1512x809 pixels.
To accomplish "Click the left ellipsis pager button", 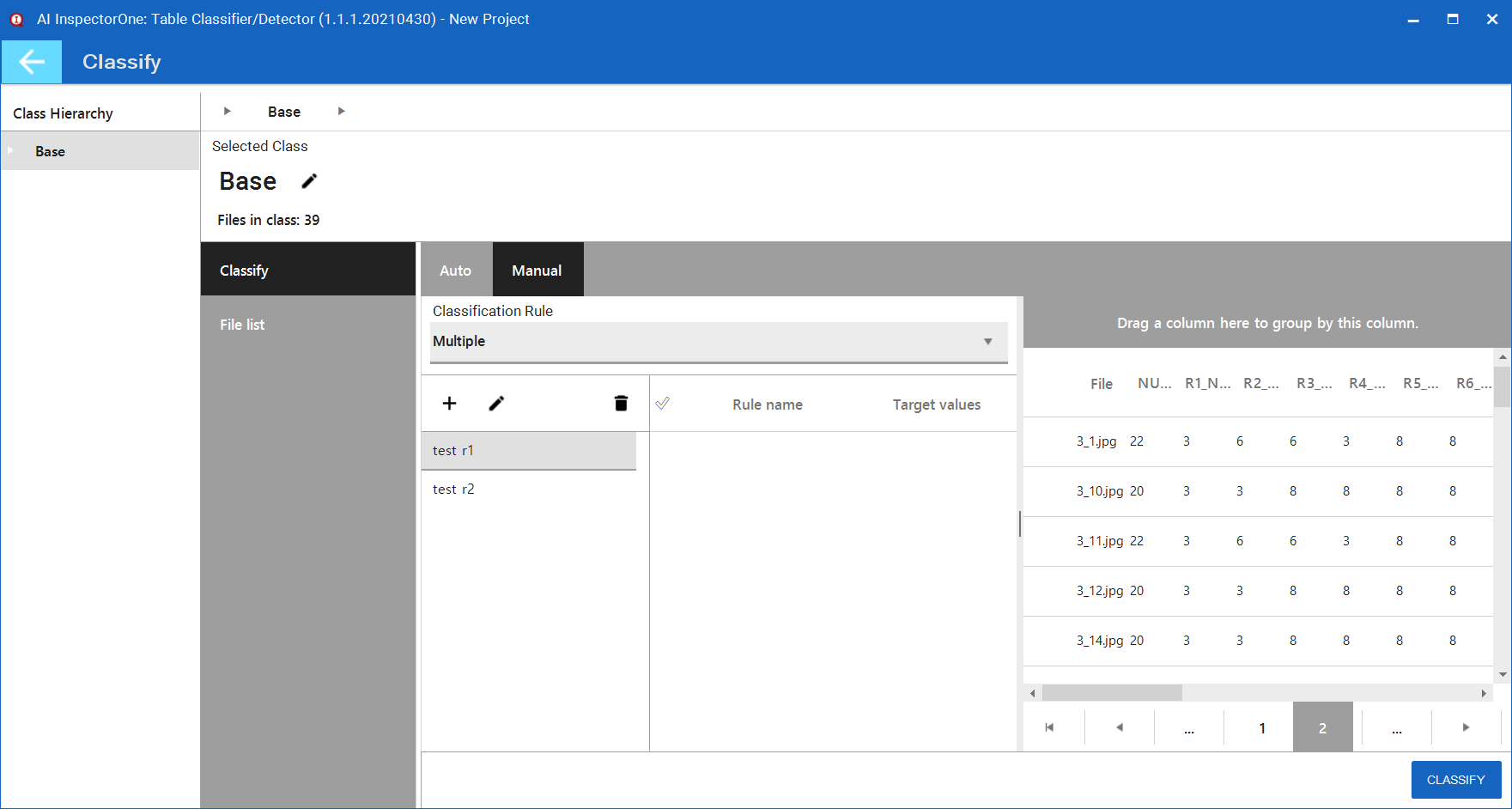I will [1189, 727].
